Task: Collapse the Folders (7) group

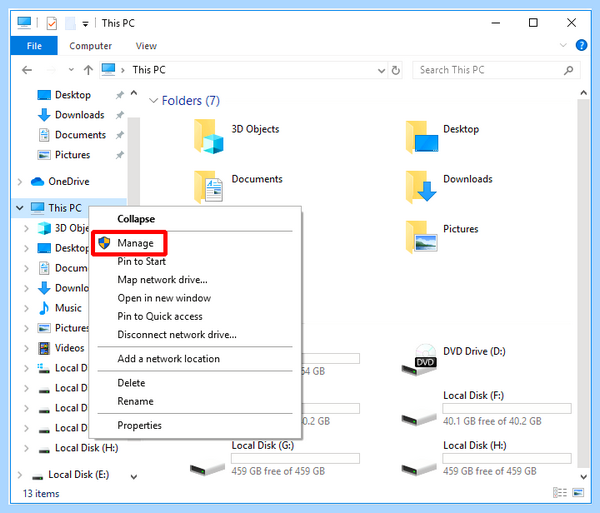Action: [x=153, y=101]
